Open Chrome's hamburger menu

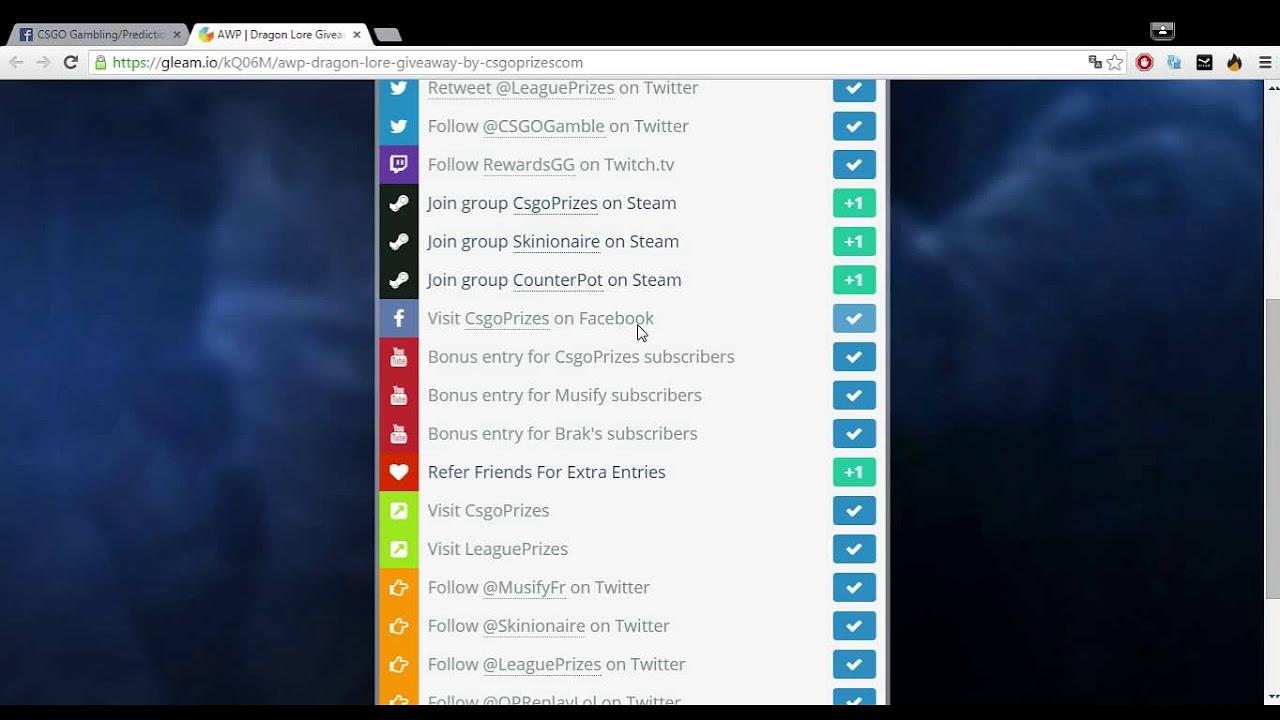click(x=1265, y=62)
